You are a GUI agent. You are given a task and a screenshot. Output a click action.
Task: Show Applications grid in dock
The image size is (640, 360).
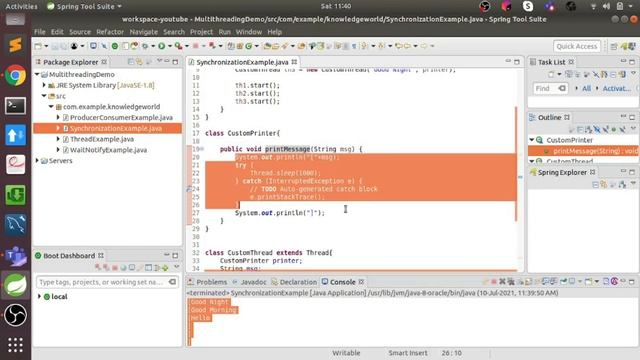click(16, 345)
